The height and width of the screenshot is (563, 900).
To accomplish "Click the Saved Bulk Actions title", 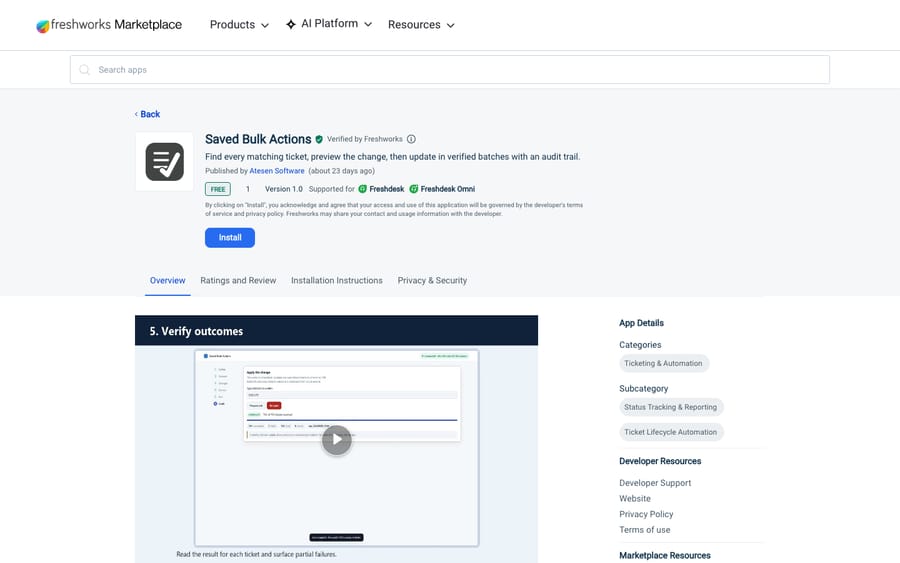I will click(x=258, y=139).
